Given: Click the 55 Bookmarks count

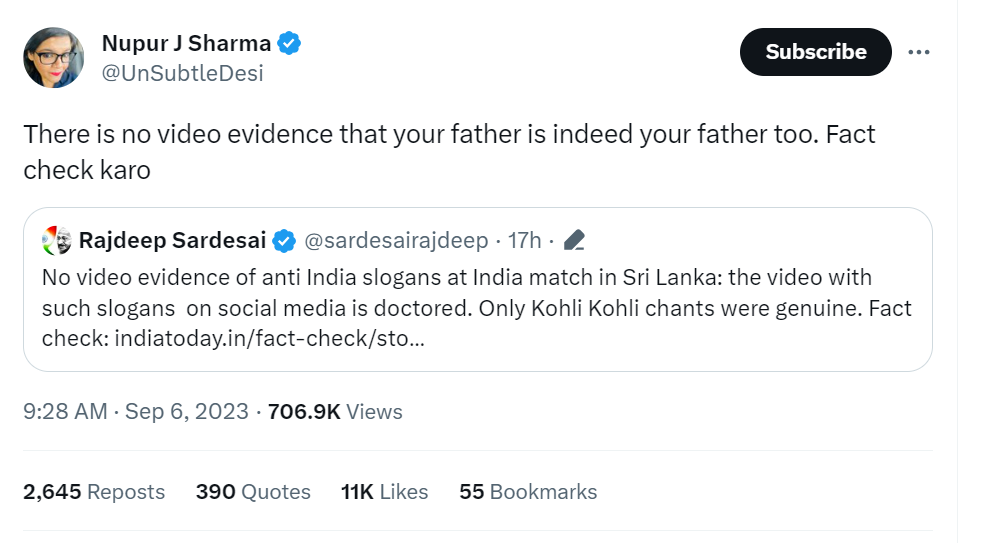Looking at the screenshot, I should 528,492.
